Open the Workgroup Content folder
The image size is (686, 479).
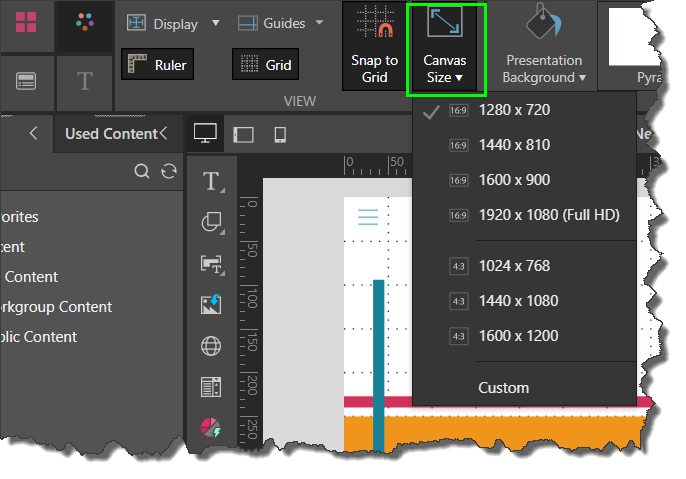56,307
